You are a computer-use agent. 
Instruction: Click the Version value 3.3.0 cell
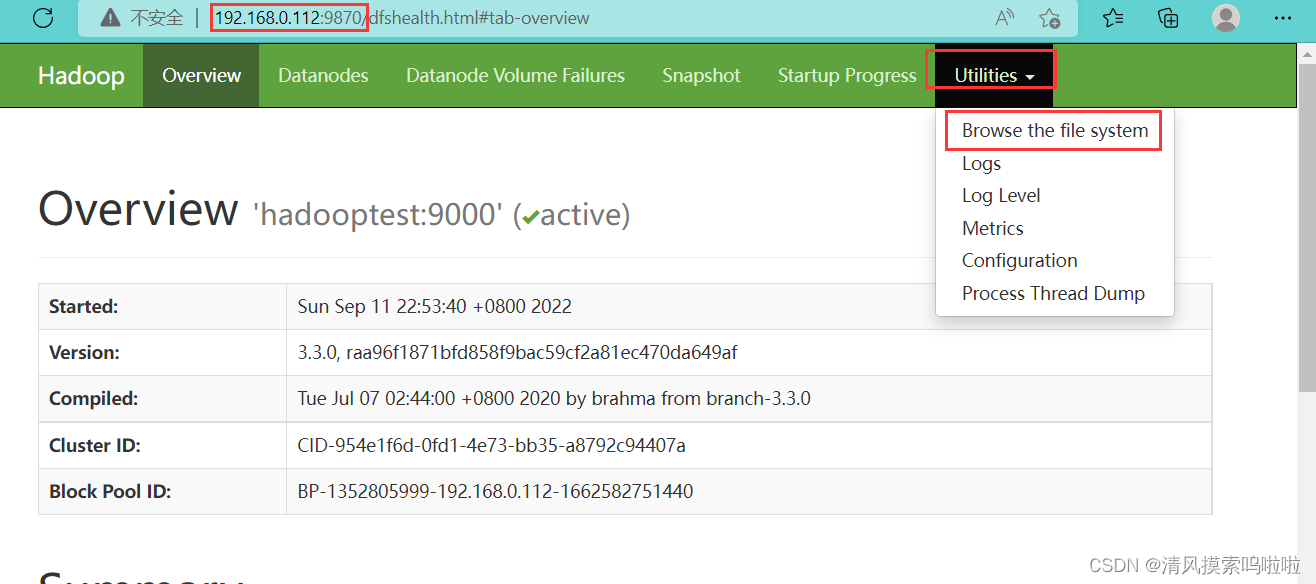pos(748,353)
